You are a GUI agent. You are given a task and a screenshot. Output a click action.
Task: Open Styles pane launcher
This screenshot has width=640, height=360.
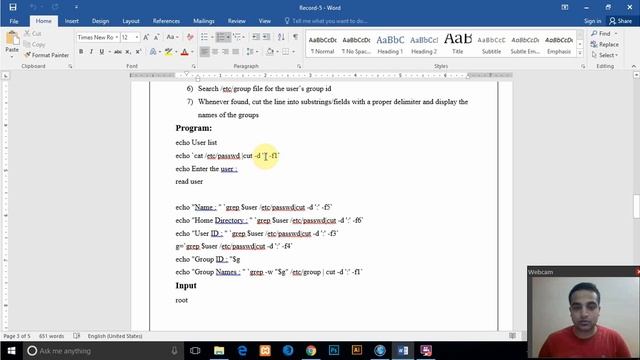pyautogui.click(x=583, y=66)
